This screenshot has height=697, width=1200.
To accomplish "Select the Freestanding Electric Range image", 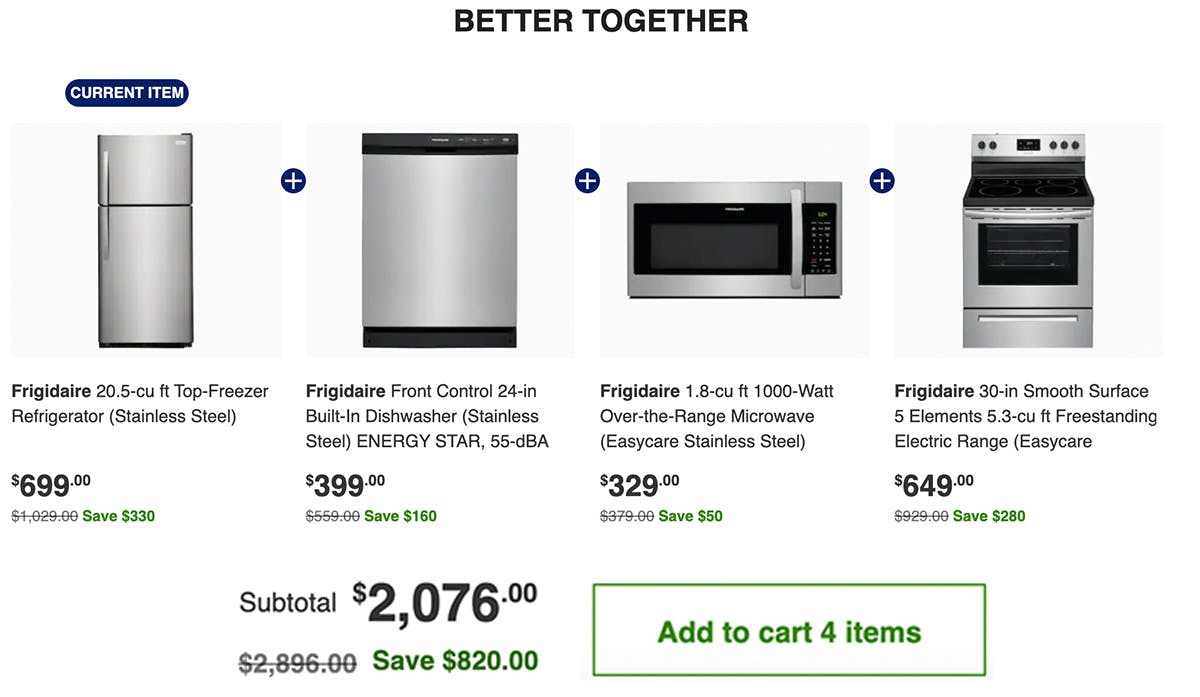I will click(1028, 240).
